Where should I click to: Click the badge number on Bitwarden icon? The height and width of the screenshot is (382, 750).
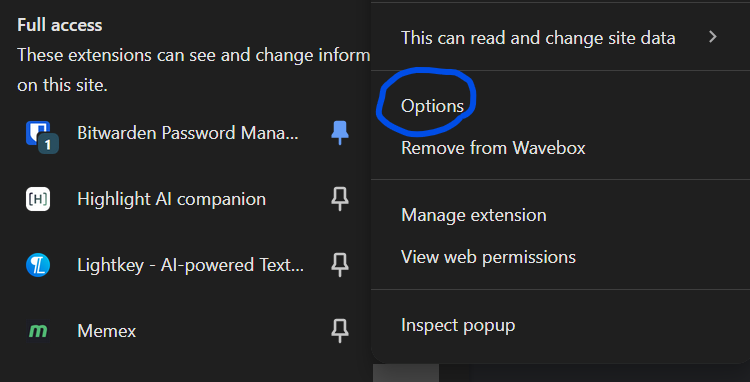[x=48, y=144]
